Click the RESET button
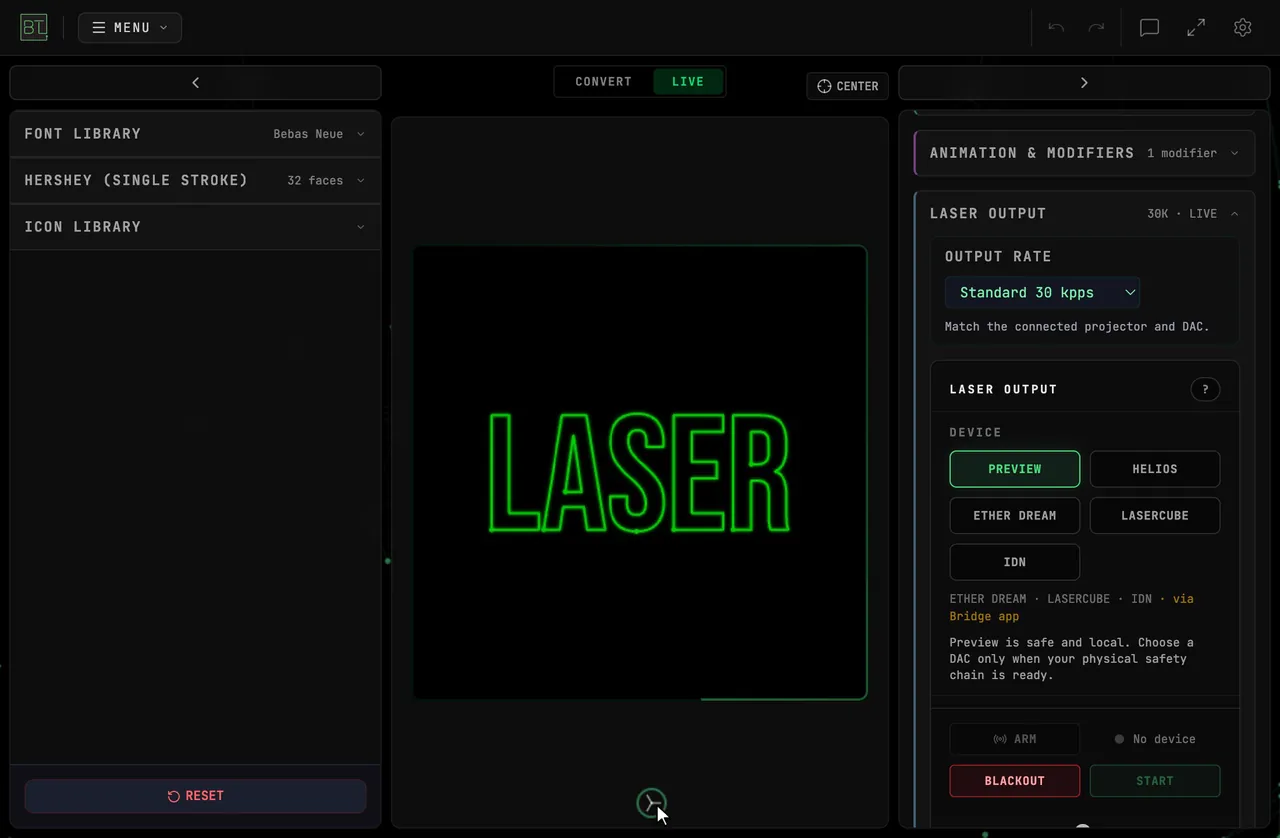The image size is (1280, 838). point(195,796)
